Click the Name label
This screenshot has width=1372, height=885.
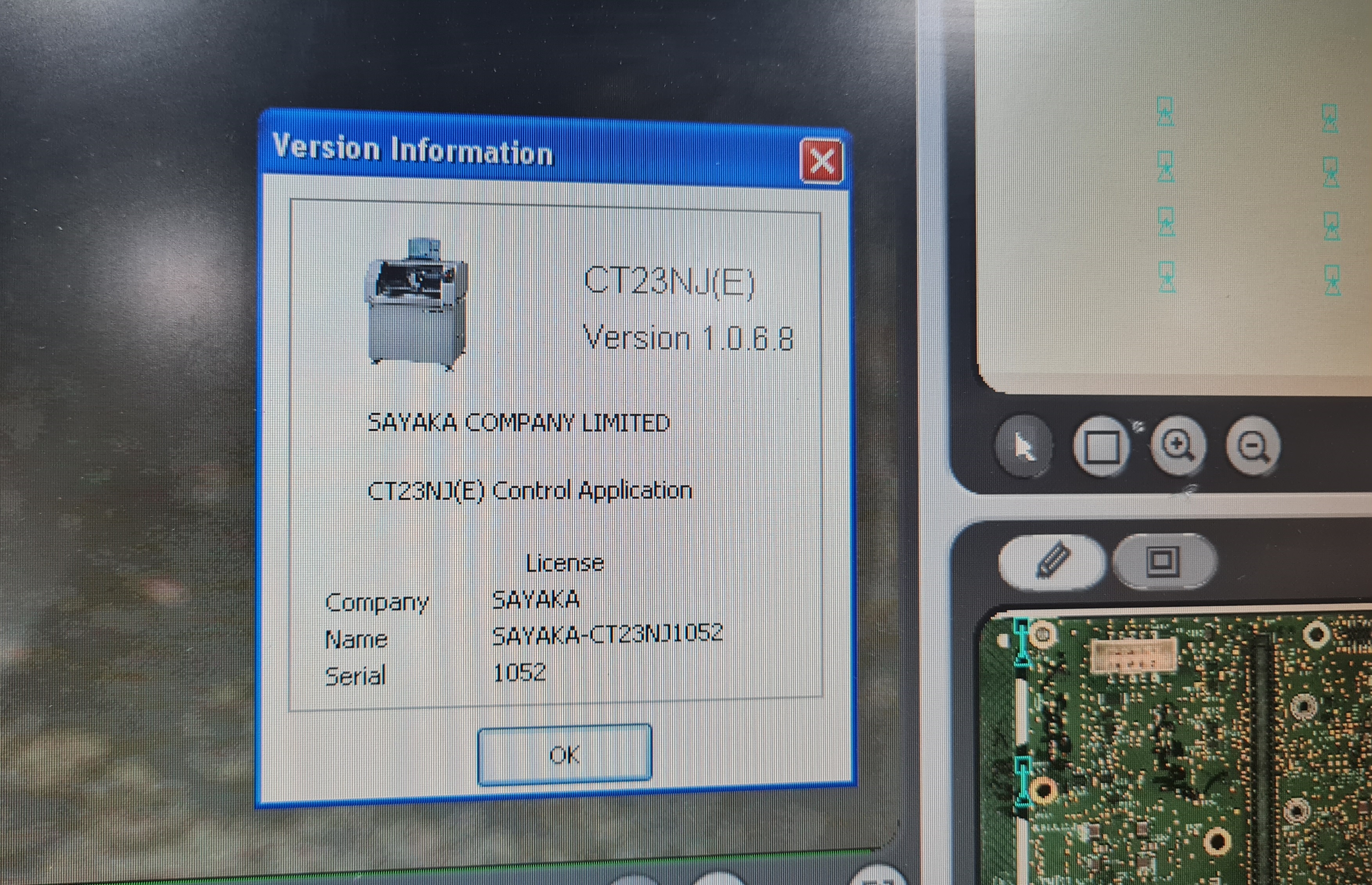(x=356, y=639)
